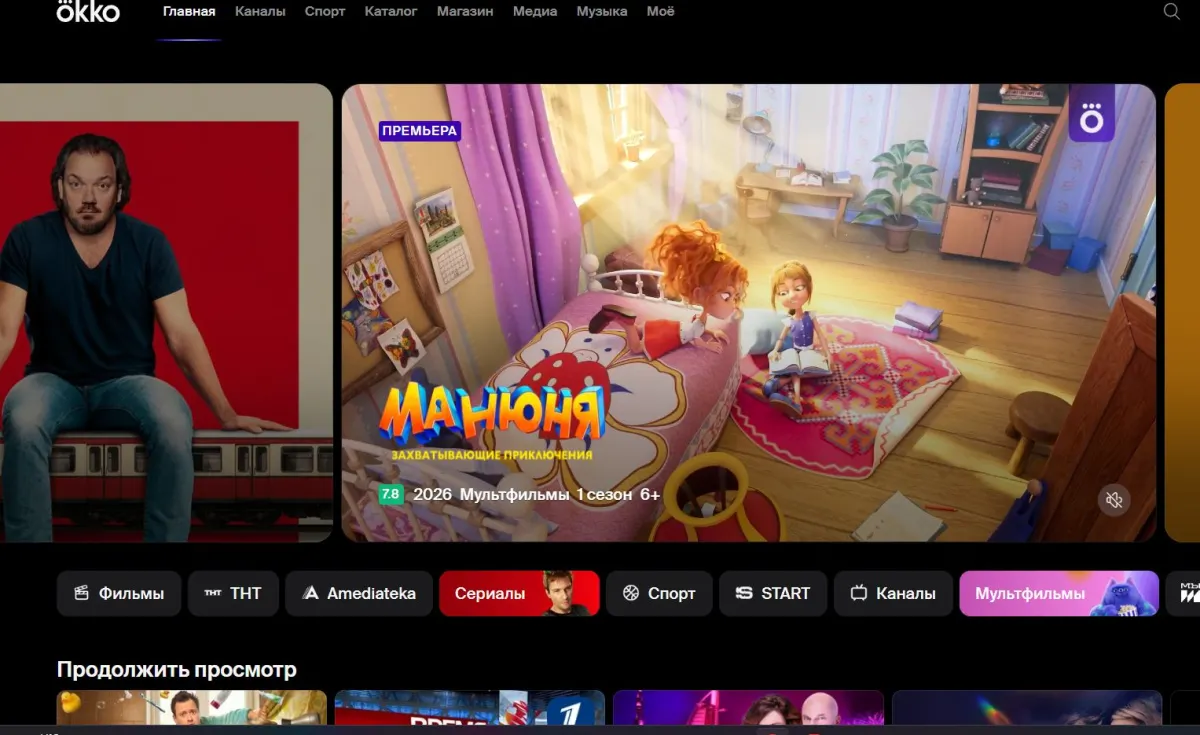Open the Главная tab
Screen dimensions: 1200x735
pos(189,11)
